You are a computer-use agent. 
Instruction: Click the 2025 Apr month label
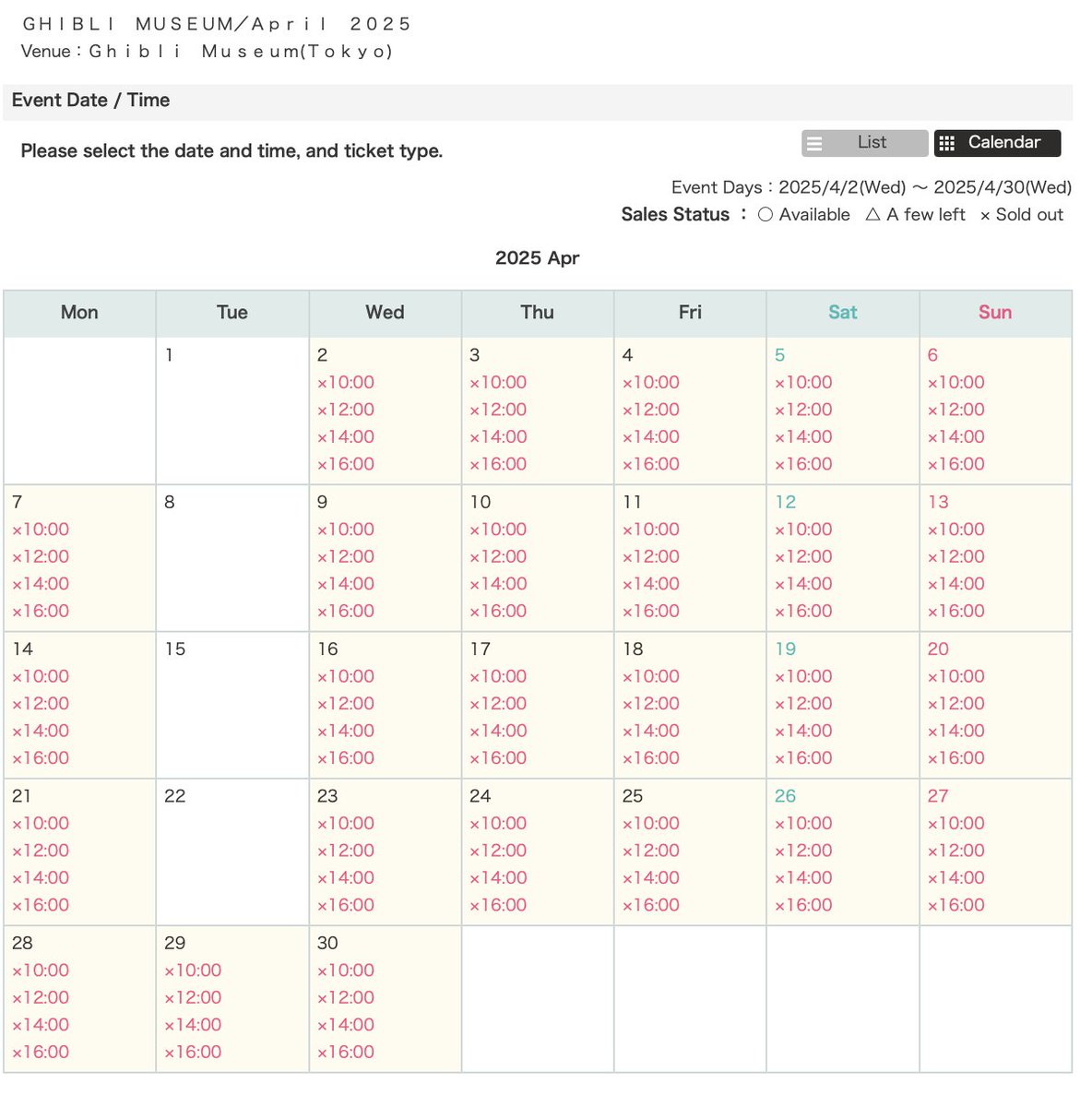(x=538, y=258)
